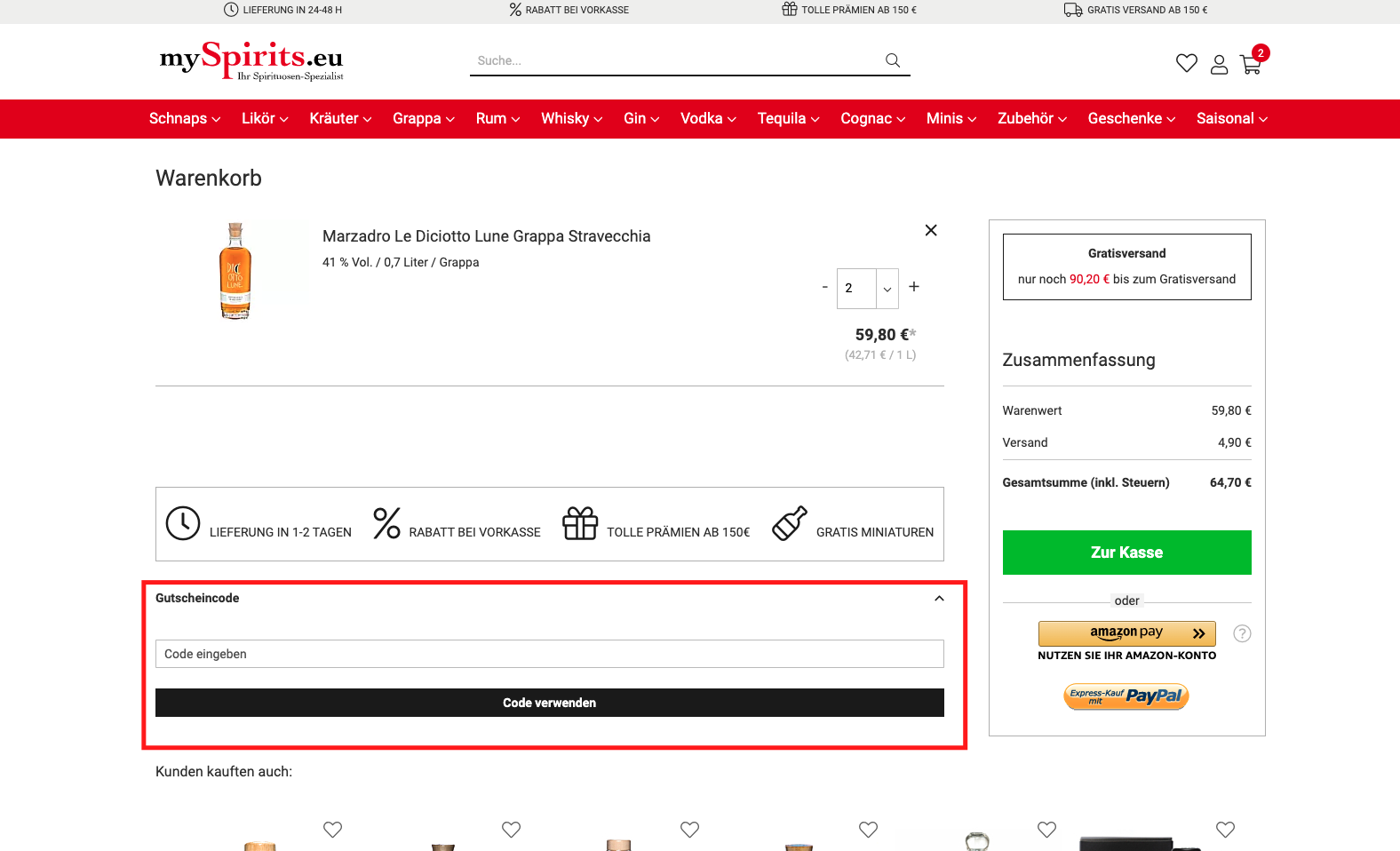Expand the Geschenke dropdown menu
The width and height of the screenshot is (1400, 851).
1132,119
